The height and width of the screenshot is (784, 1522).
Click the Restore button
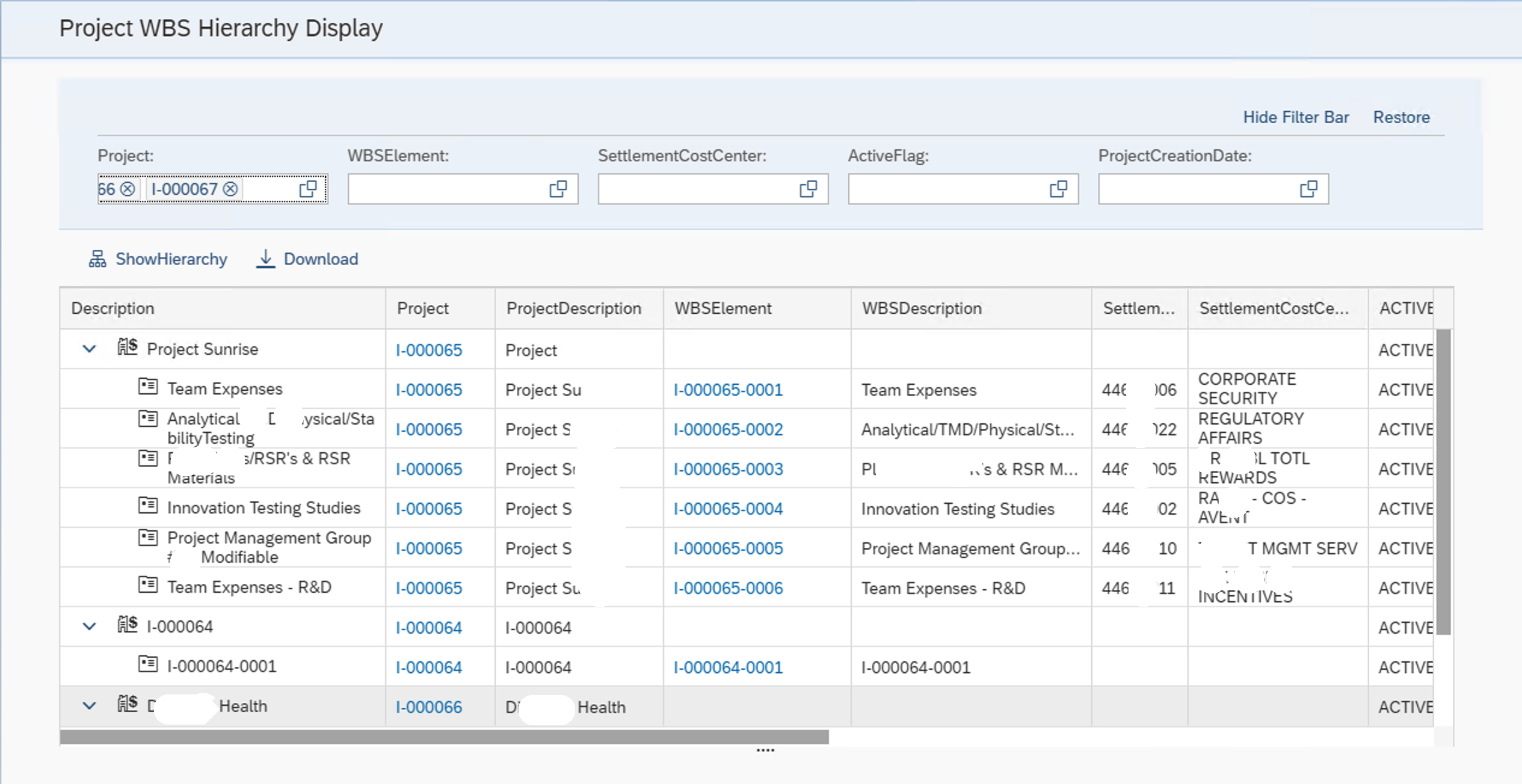click(x=1401, y=117)
